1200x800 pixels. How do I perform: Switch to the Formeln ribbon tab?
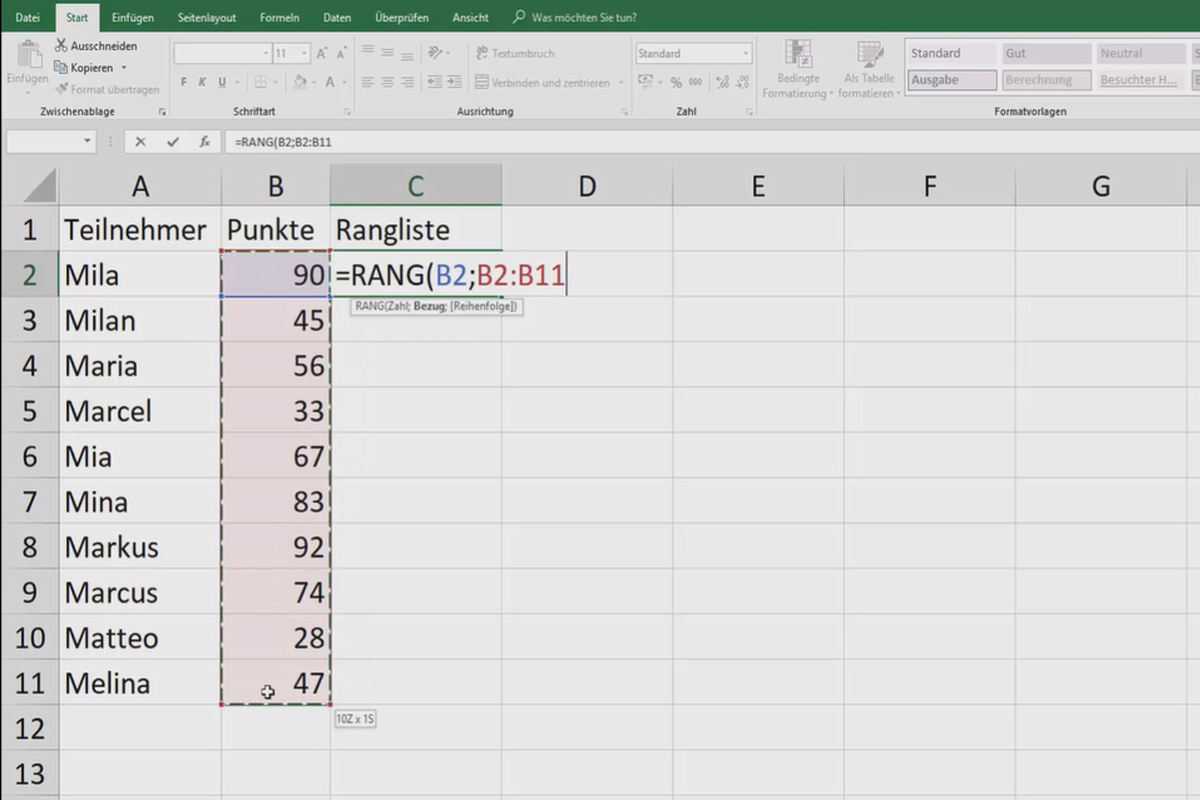pos(280,16)
